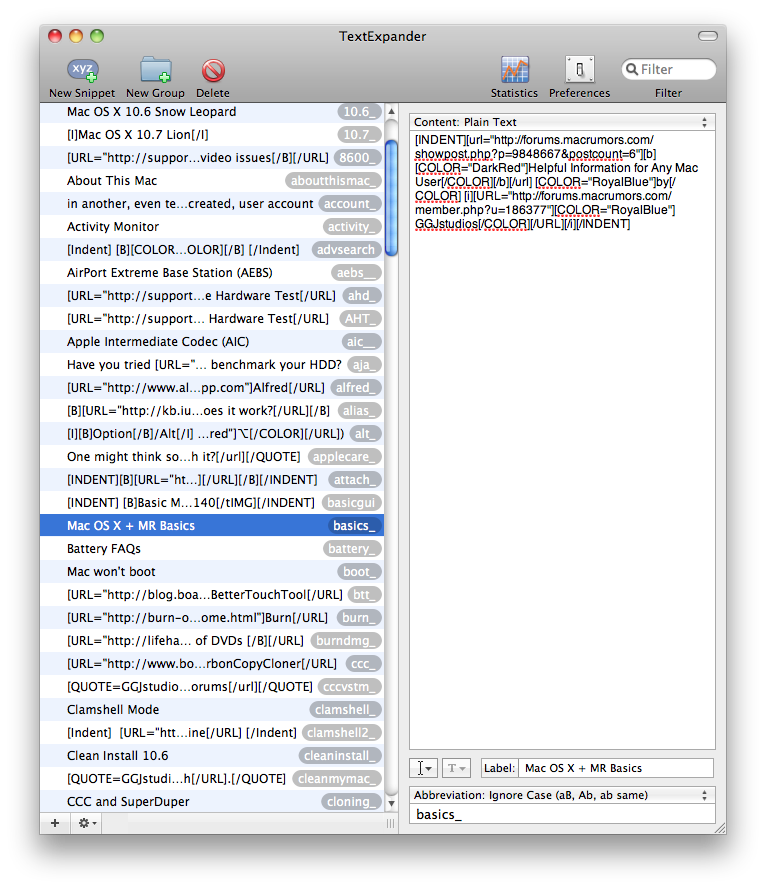Select the Activity Monitor snippet
Screen dimensions: 766x889
211,227
